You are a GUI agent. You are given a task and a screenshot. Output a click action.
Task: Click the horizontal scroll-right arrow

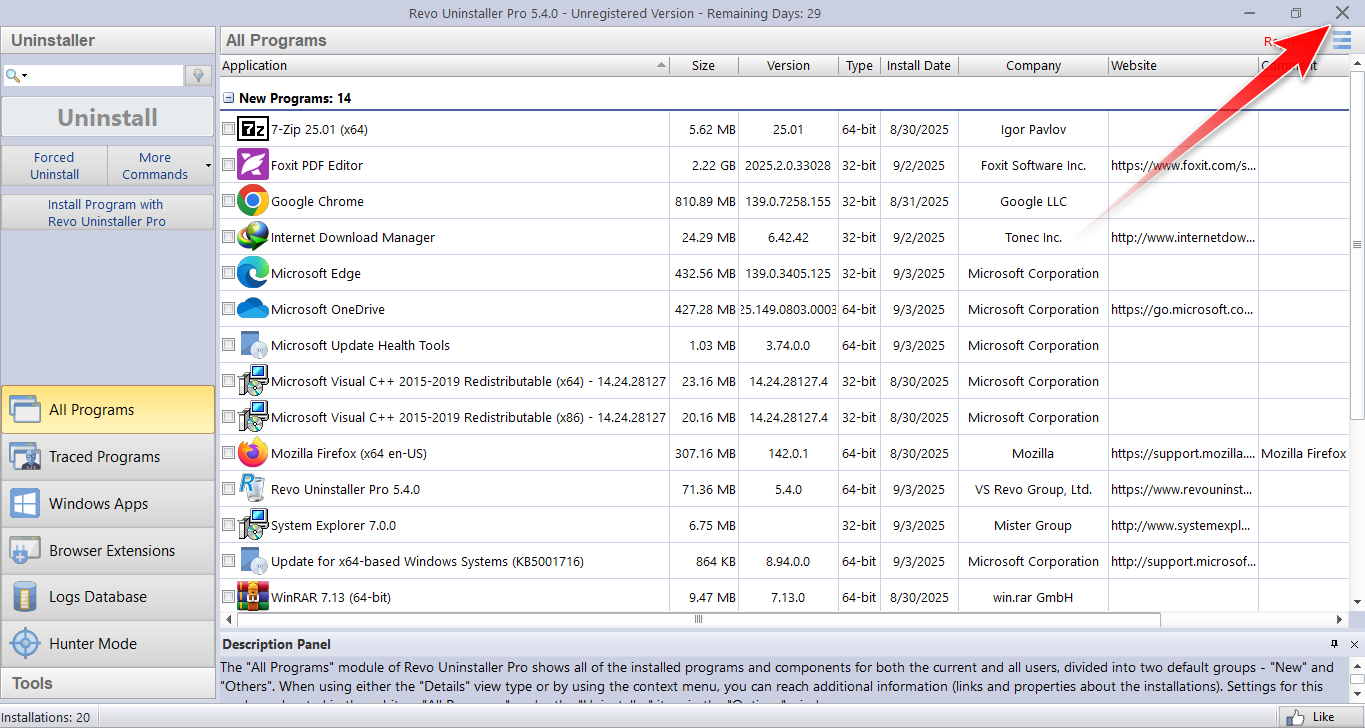tap(1340, 620)
